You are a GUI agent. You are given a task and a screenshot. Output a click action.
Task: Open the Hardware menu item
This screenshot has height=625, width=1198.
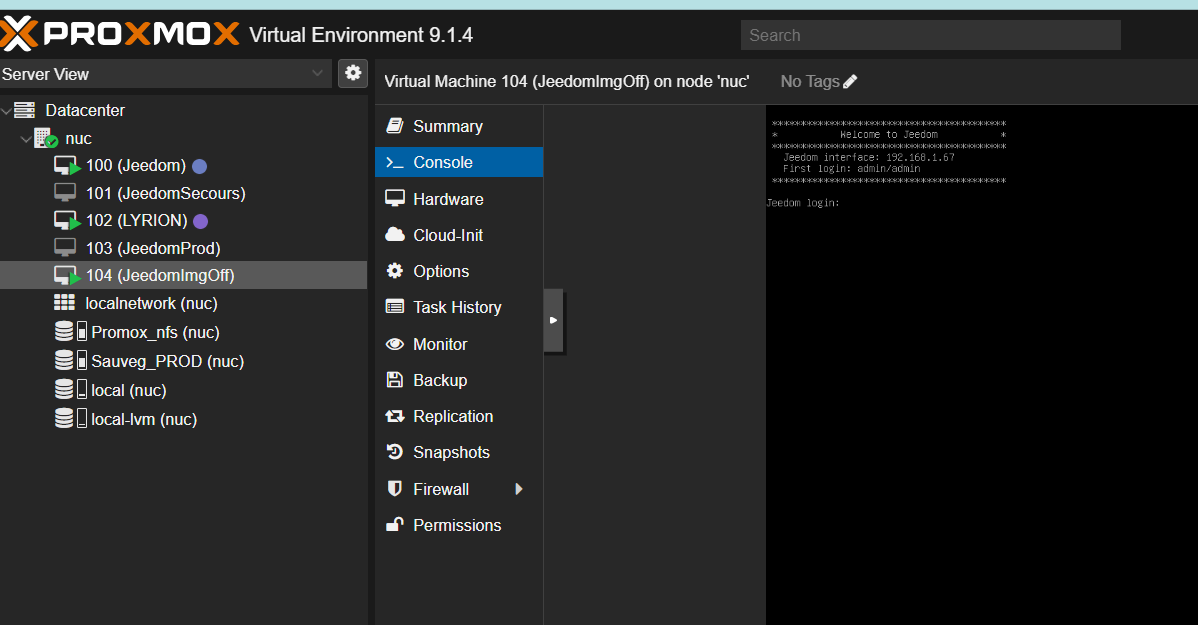click(448, 199)
